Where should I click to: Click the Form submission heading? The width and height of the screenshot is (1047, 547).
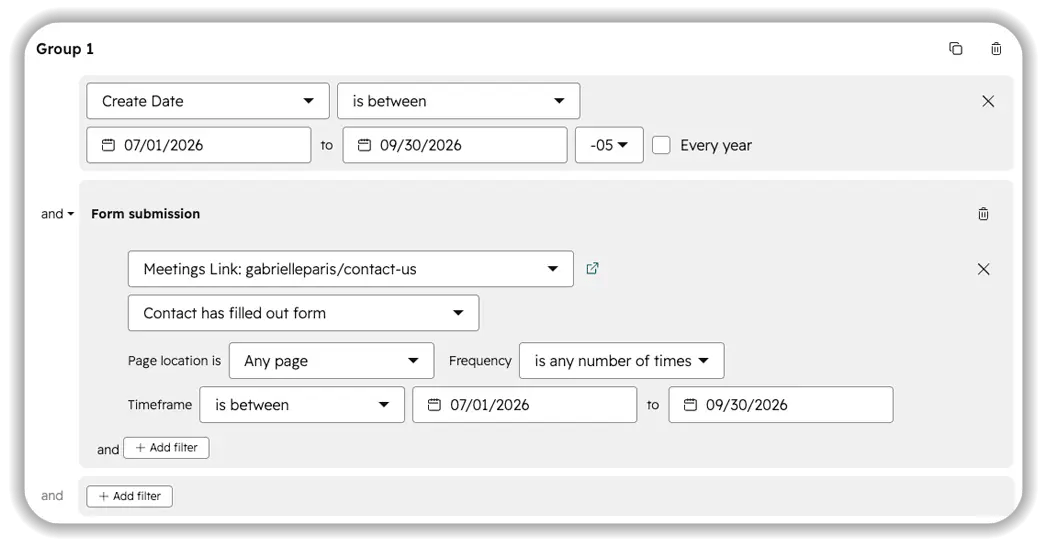tap(146, 214)
